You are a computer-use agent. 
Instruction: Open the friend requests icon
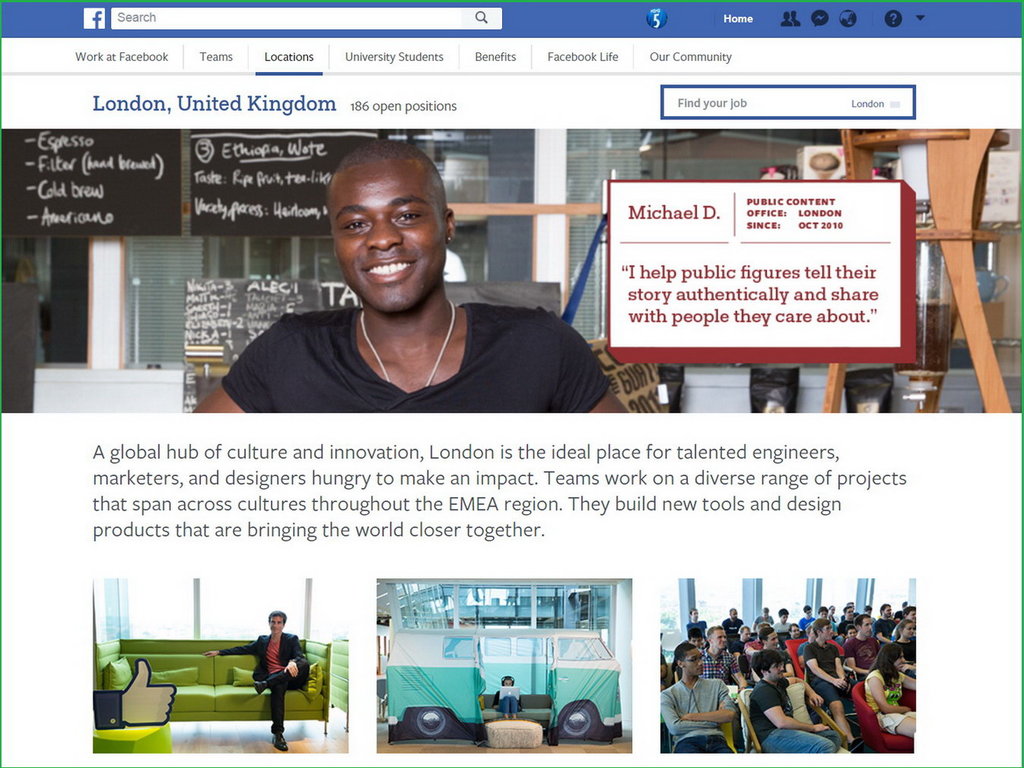790,18
